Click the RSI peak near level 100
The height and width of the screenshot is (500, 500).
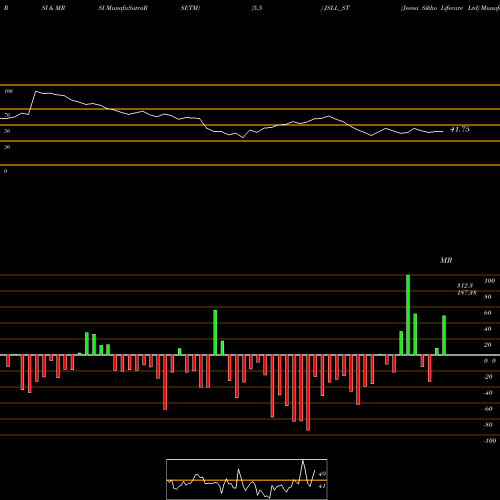click(36, 91)
